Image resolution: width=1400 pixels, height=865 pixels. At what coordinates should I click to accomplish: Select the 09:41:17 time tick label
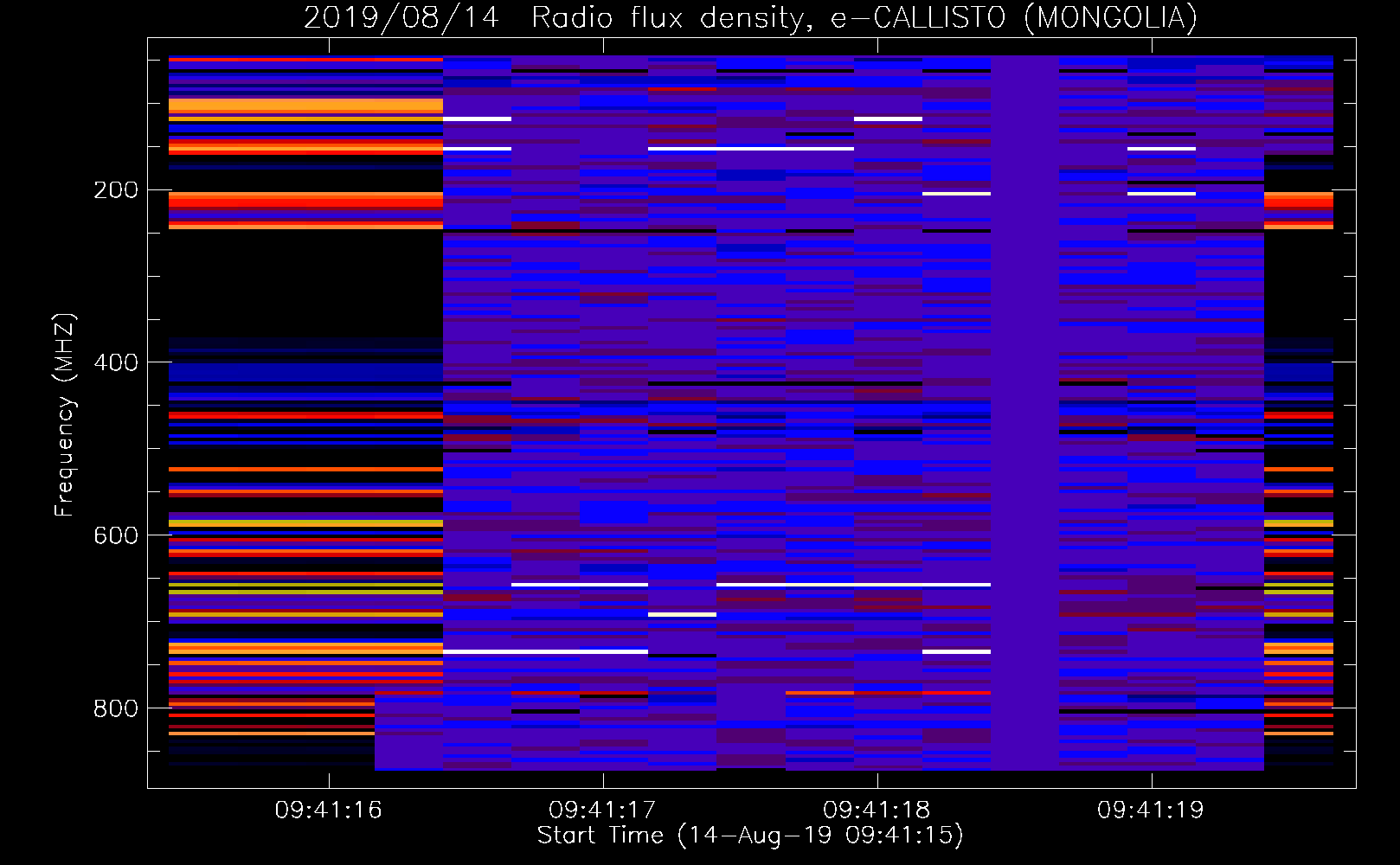602,810
